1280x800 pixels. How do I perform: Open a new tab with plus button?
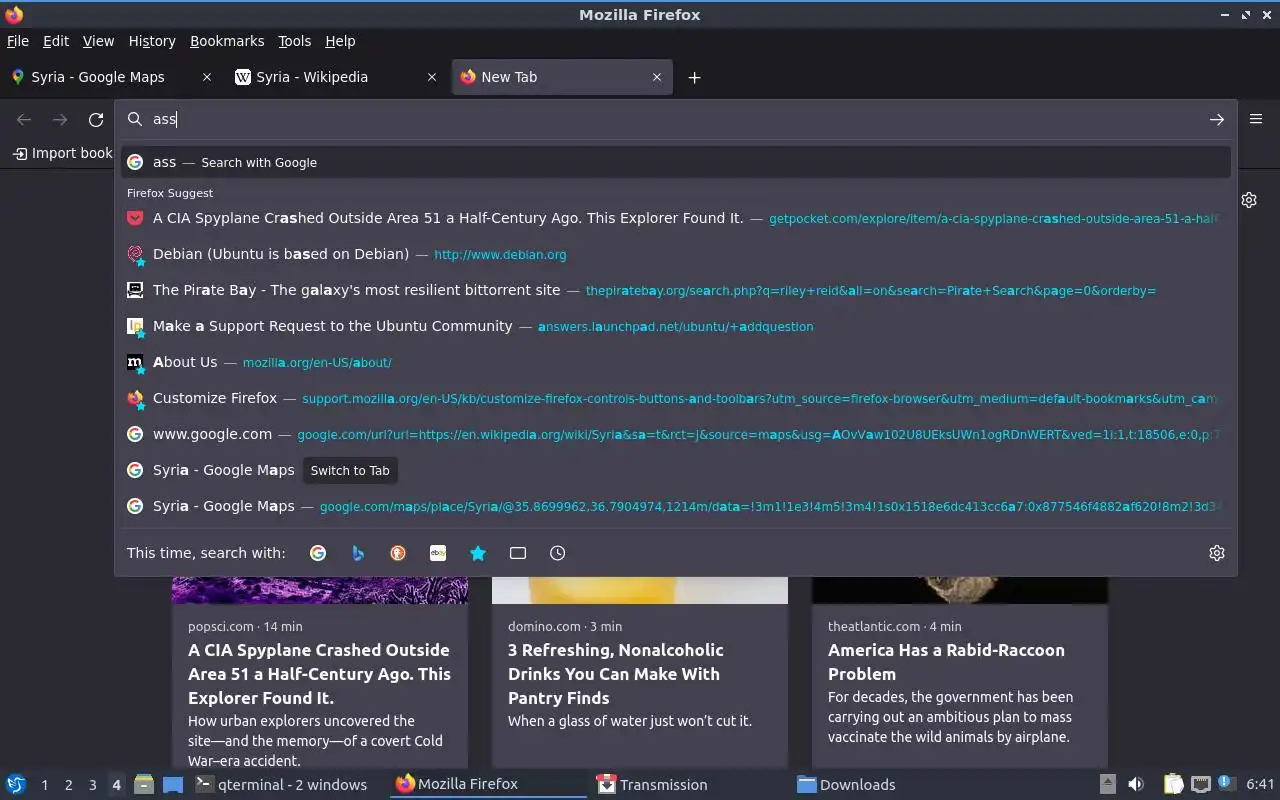(x=694, y=77)
